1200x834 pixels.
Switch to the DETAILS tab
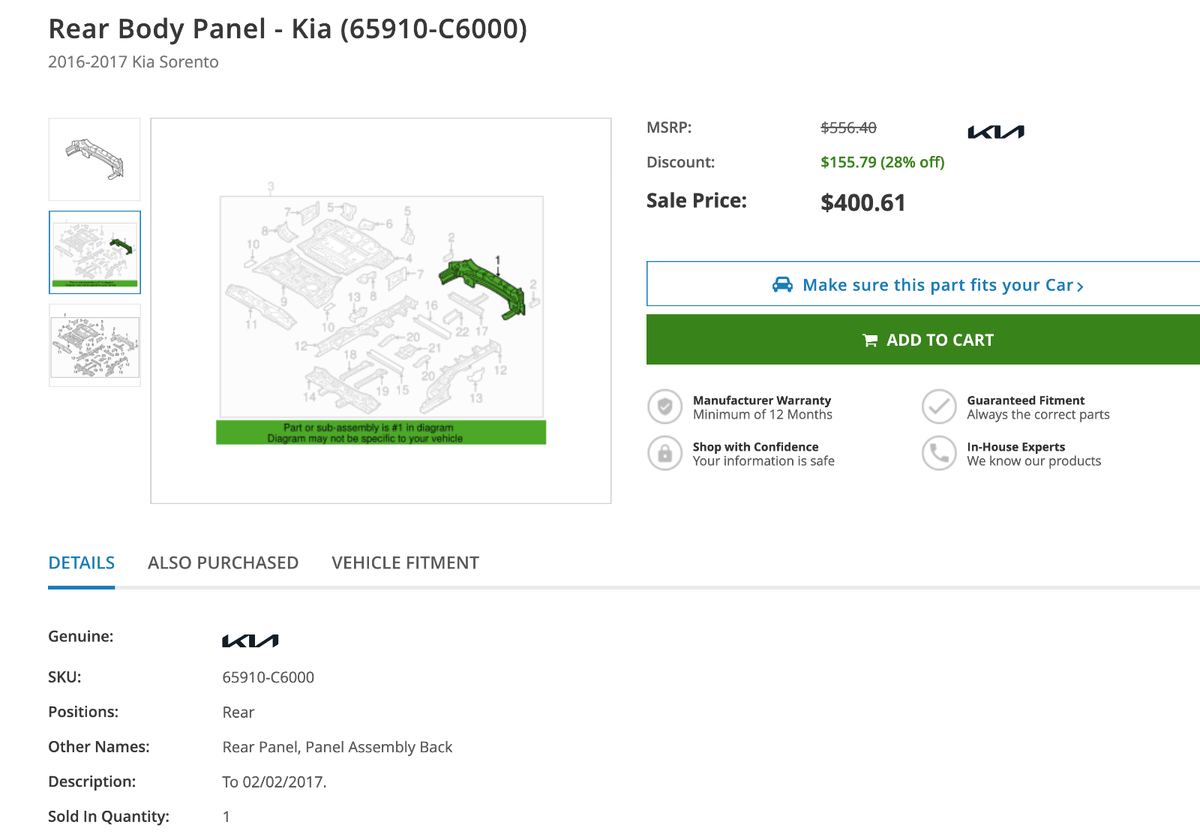(x=81, y=563)
